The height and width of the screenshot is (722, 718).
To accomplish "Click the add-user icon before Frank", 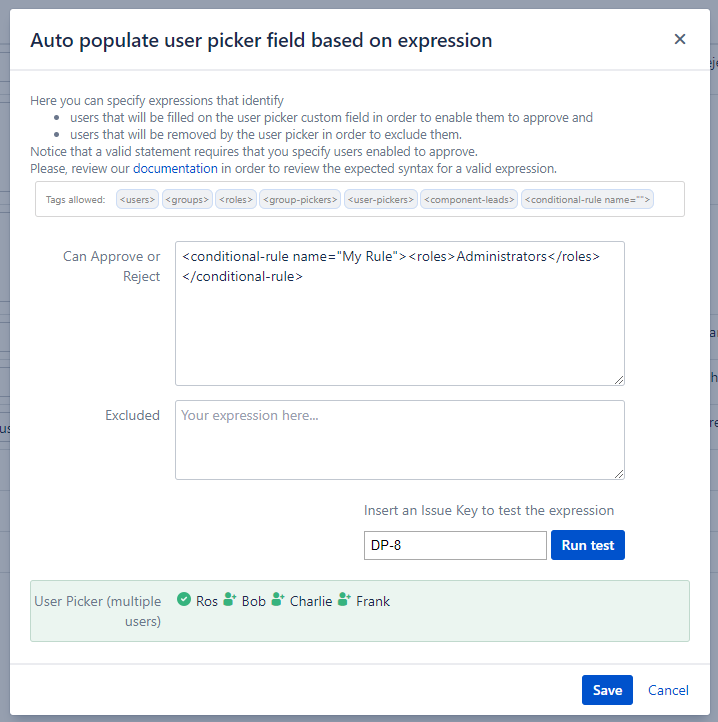I will 345,600.
